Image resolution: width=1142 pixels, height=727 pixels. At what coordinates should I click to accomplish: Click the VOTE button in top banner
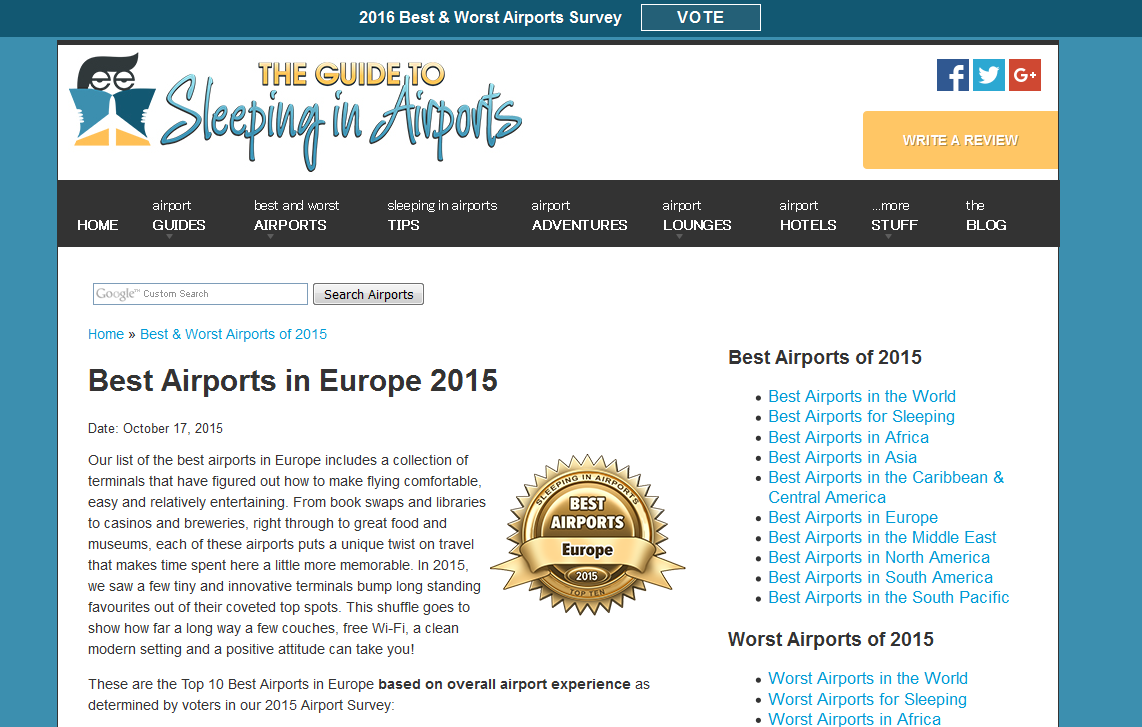click(701, 17)
